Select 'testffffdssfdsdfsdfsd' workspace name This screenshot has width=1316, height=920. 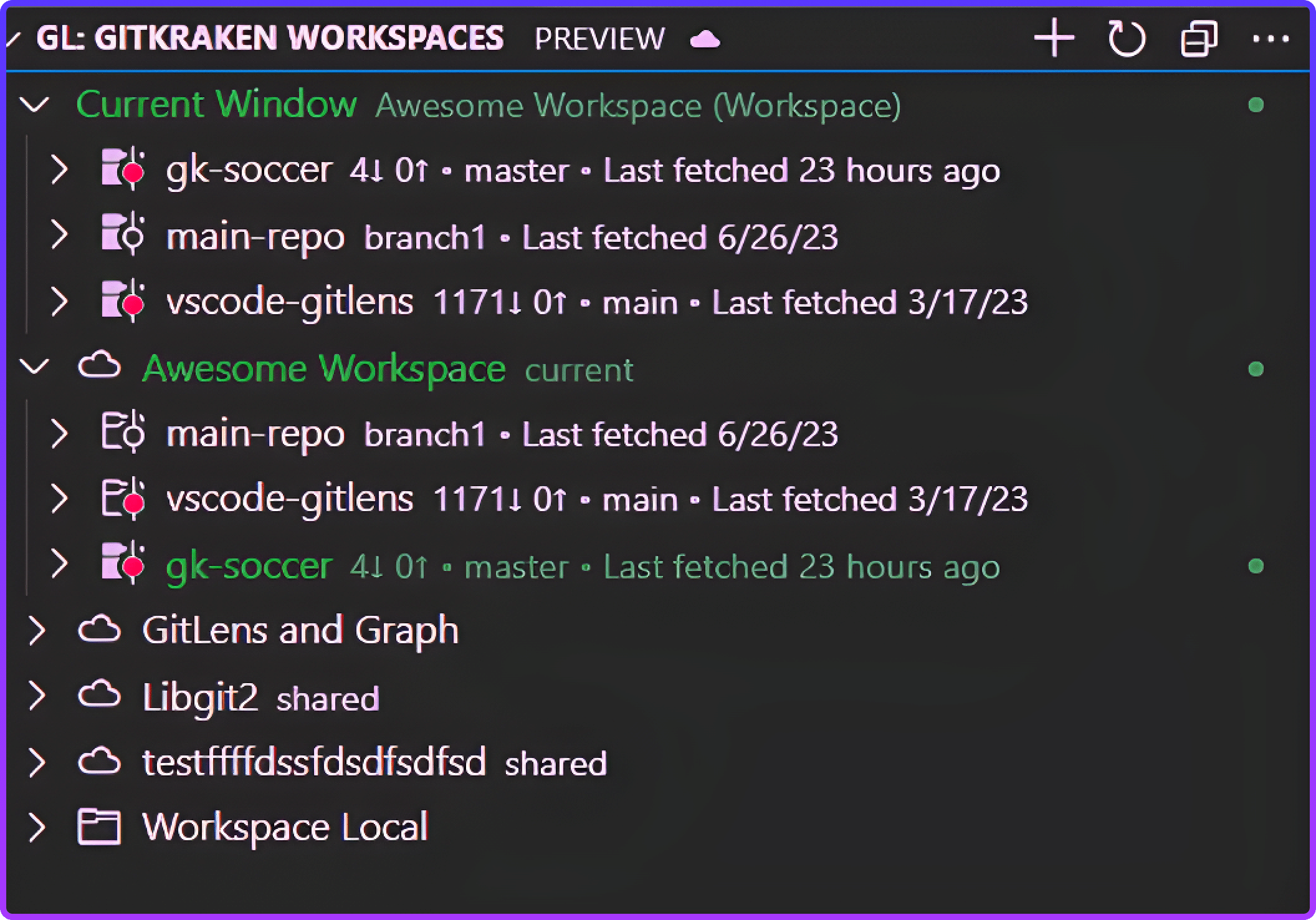[314, 762]
